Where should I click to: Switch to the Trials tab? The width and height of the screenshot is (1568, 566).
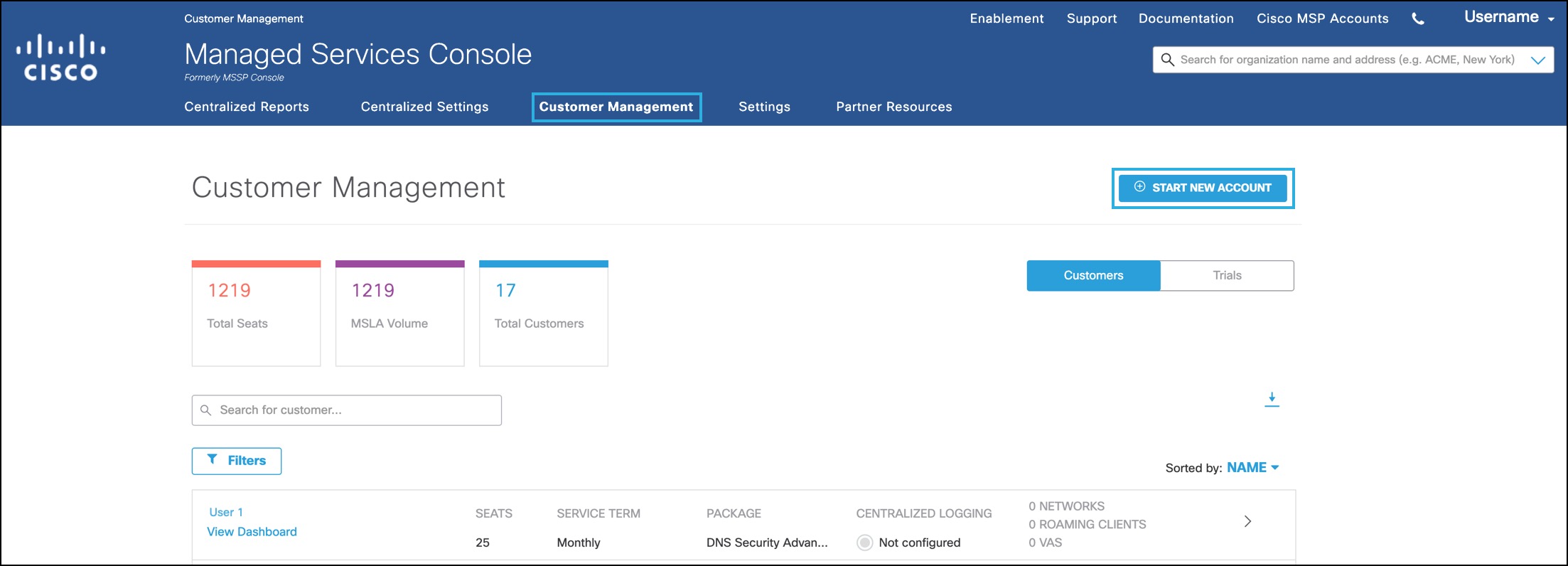click(1227, 275)
